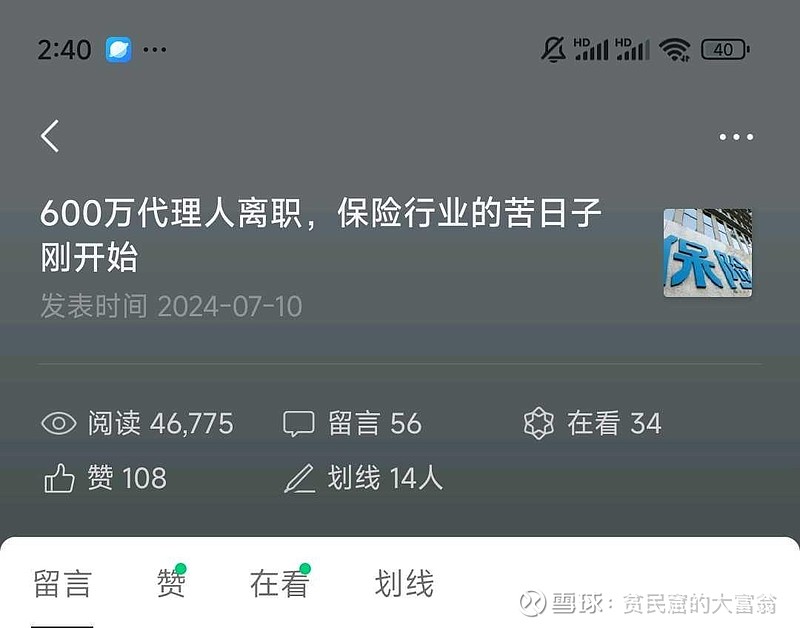800x628 pixels.
Task: Tap the muted bell icon in status bar
Action: (x=553, y=49)
